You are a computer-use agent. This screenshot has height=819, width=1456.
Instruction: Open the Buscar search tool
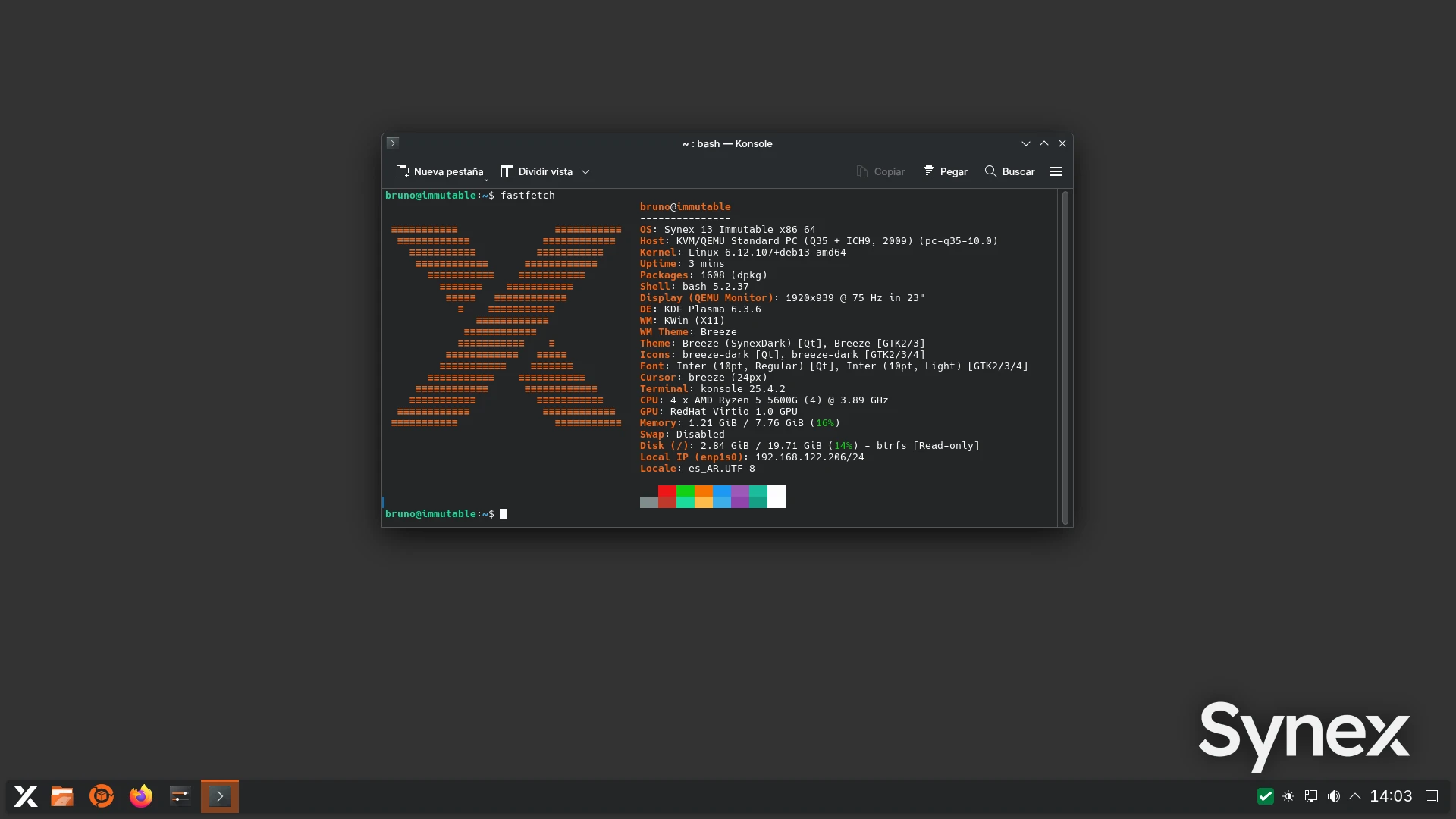(x=1009, y=172)
